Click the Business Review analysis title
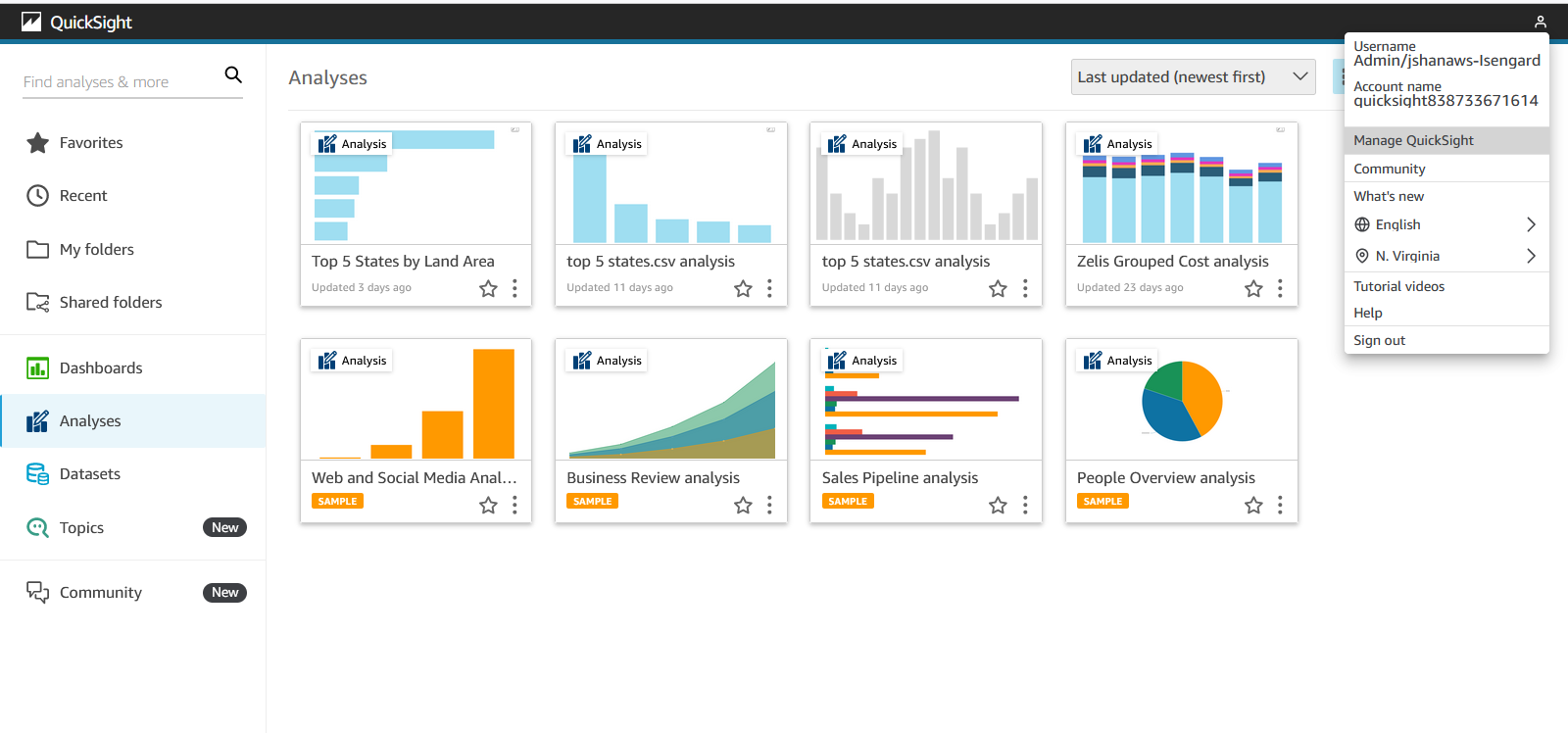Image resolution: width=1568 pixels, height=733 pixels. tap(653, 478)
